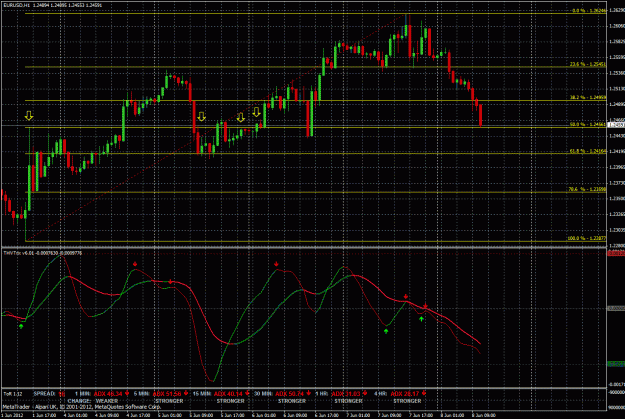Click the MetaQuotes Software Corp. copyright line

82,407
